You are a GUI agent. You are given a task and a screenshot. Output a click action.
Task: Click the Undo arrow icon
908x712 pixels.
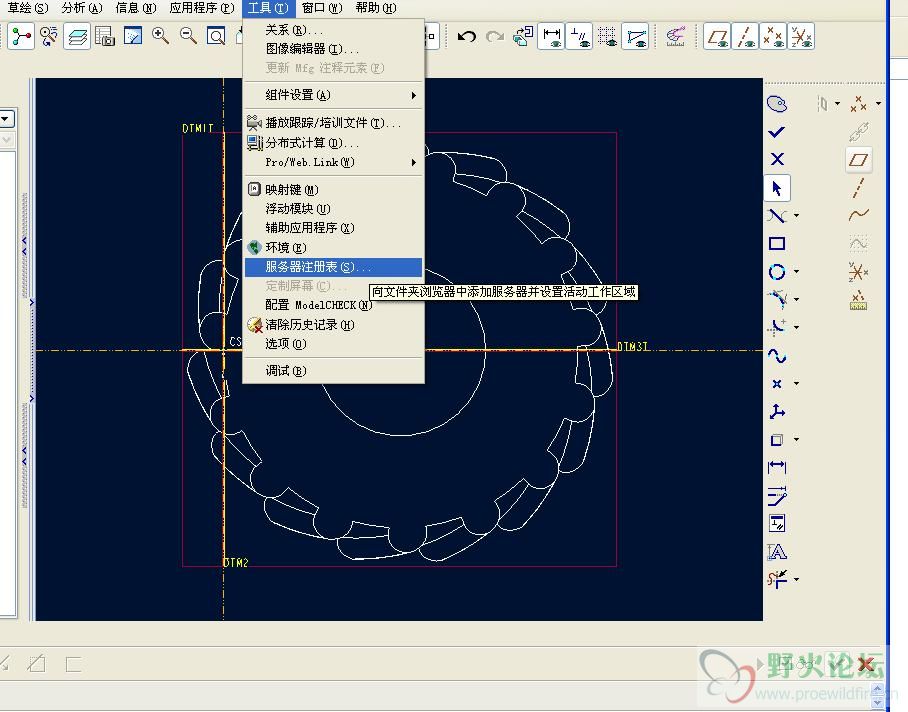[x=467, y=36]
